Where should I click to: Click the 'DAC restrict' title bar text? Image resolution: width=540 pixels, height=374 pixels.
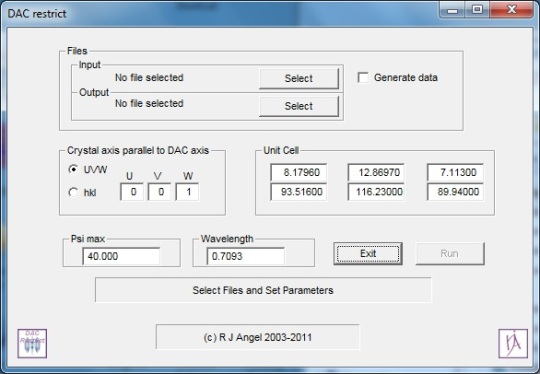coord(37,14)
